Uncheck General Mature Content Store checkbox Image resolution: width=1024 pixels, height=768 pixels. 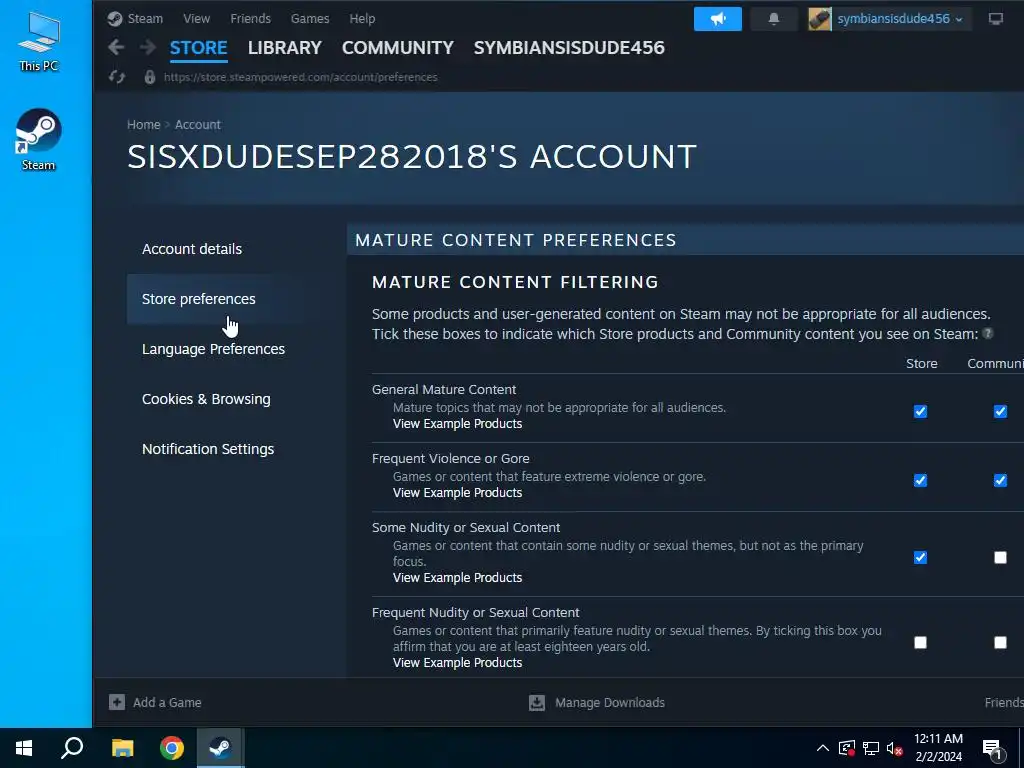point(920,411)
